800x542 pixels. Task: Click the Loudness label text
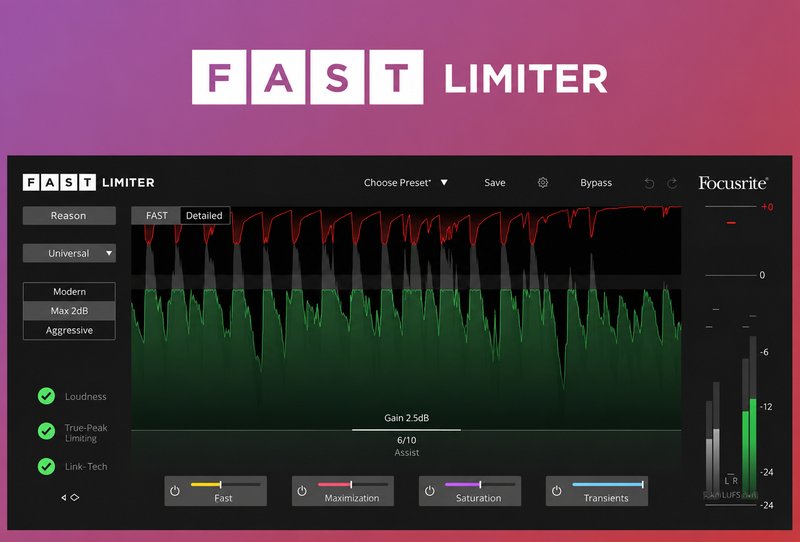(x=86, y=397)
